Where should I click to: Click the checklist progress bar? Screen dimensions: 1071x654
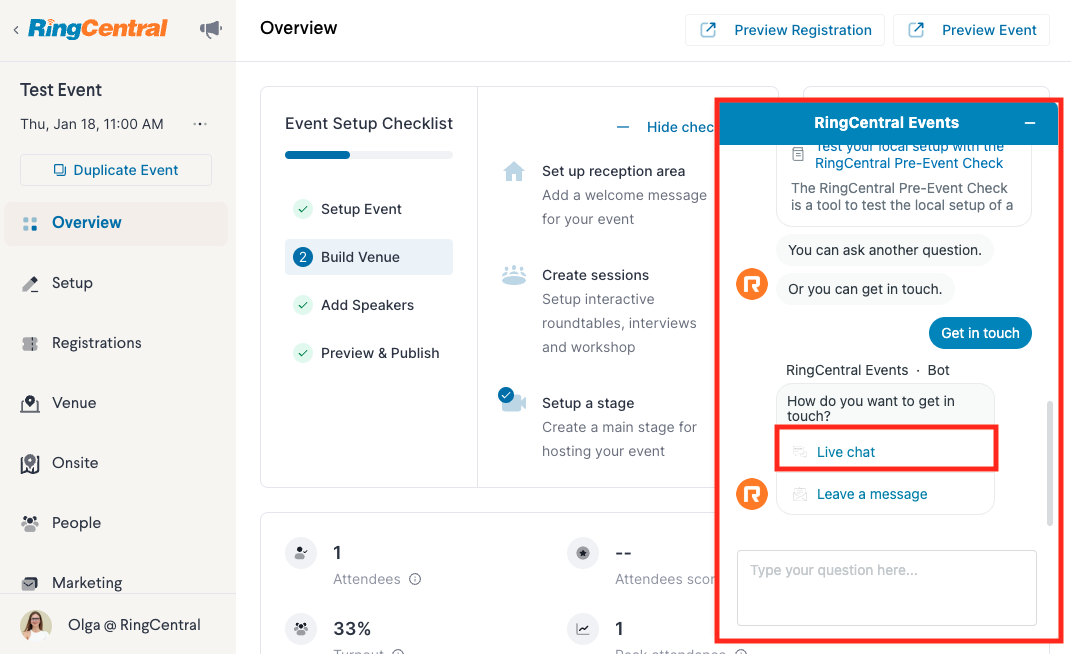click(369, 155)
